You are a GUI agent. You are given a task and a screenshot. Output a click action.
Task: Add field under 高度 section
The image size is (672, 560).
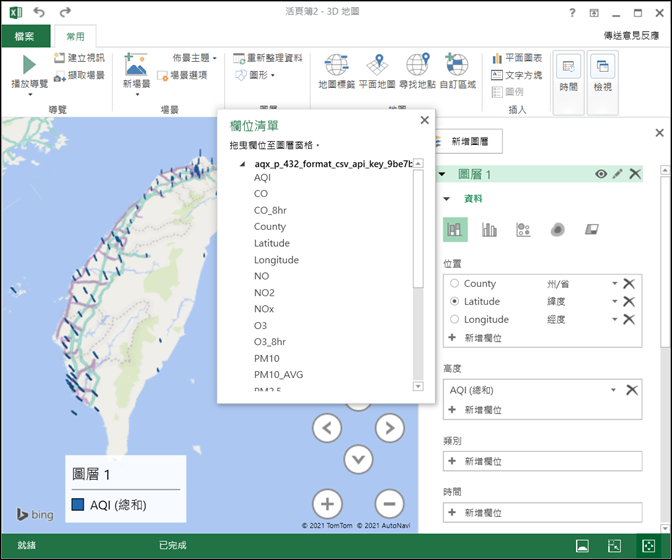pyautogui.click(x=475, y=410)
